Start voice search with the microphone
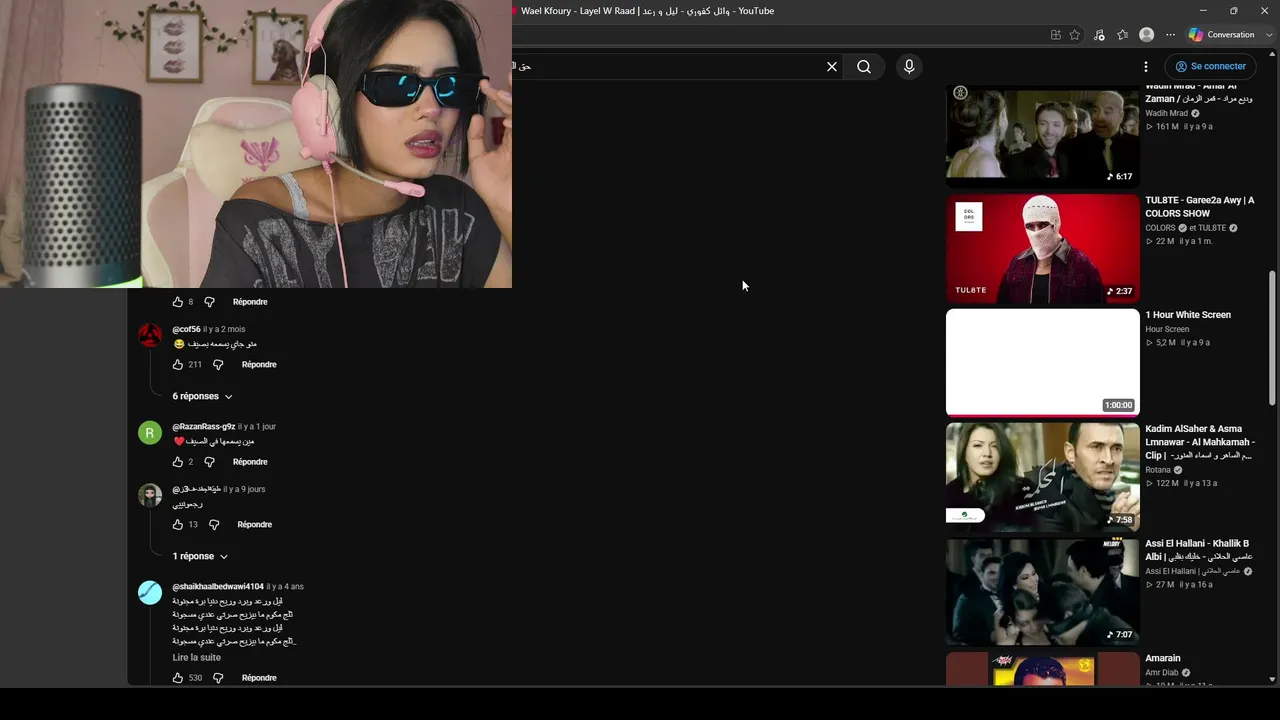 909,67
